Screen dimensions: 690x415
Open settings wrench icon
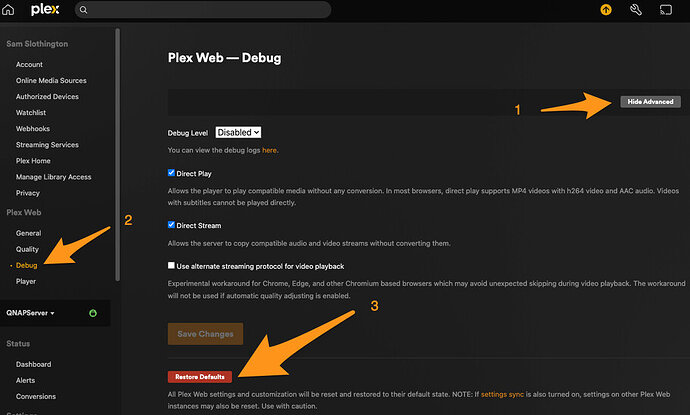click(635, 10)
